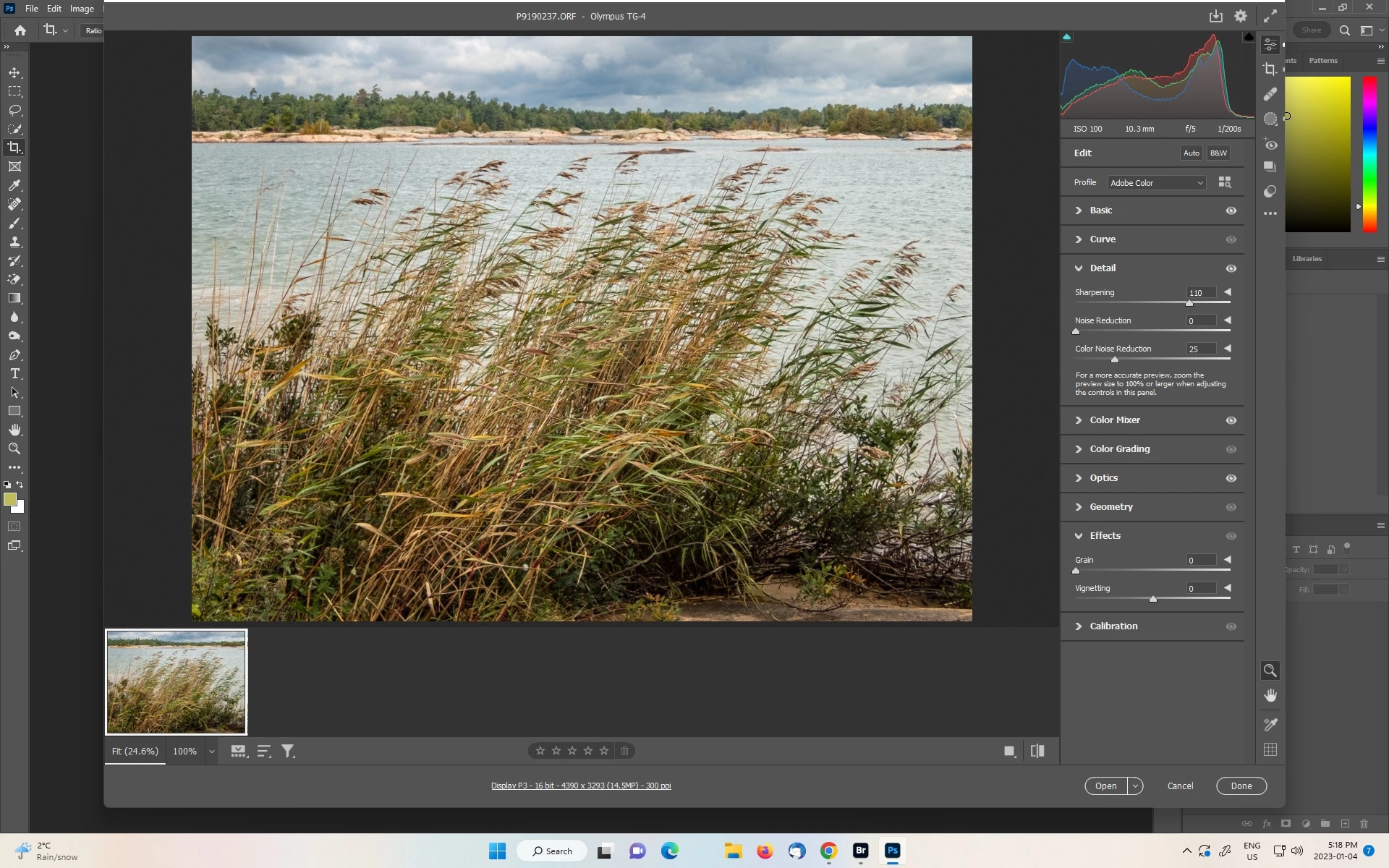
Task: Expand the Color Grading panel
Action: [1119, 449]
